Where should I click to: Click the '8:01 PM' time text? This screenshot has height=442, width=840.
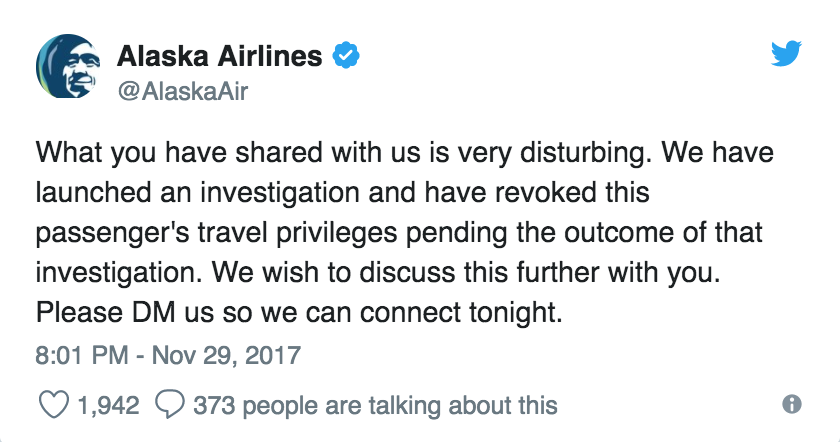(82, 356)
